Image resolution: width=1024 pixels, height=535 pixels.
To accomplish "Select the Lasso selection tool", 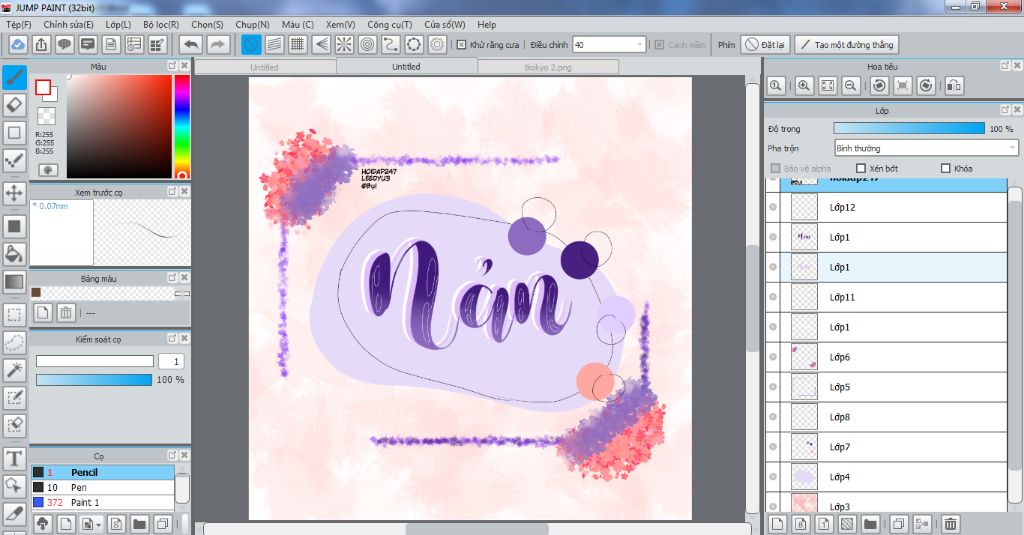I will pos(14,342).
